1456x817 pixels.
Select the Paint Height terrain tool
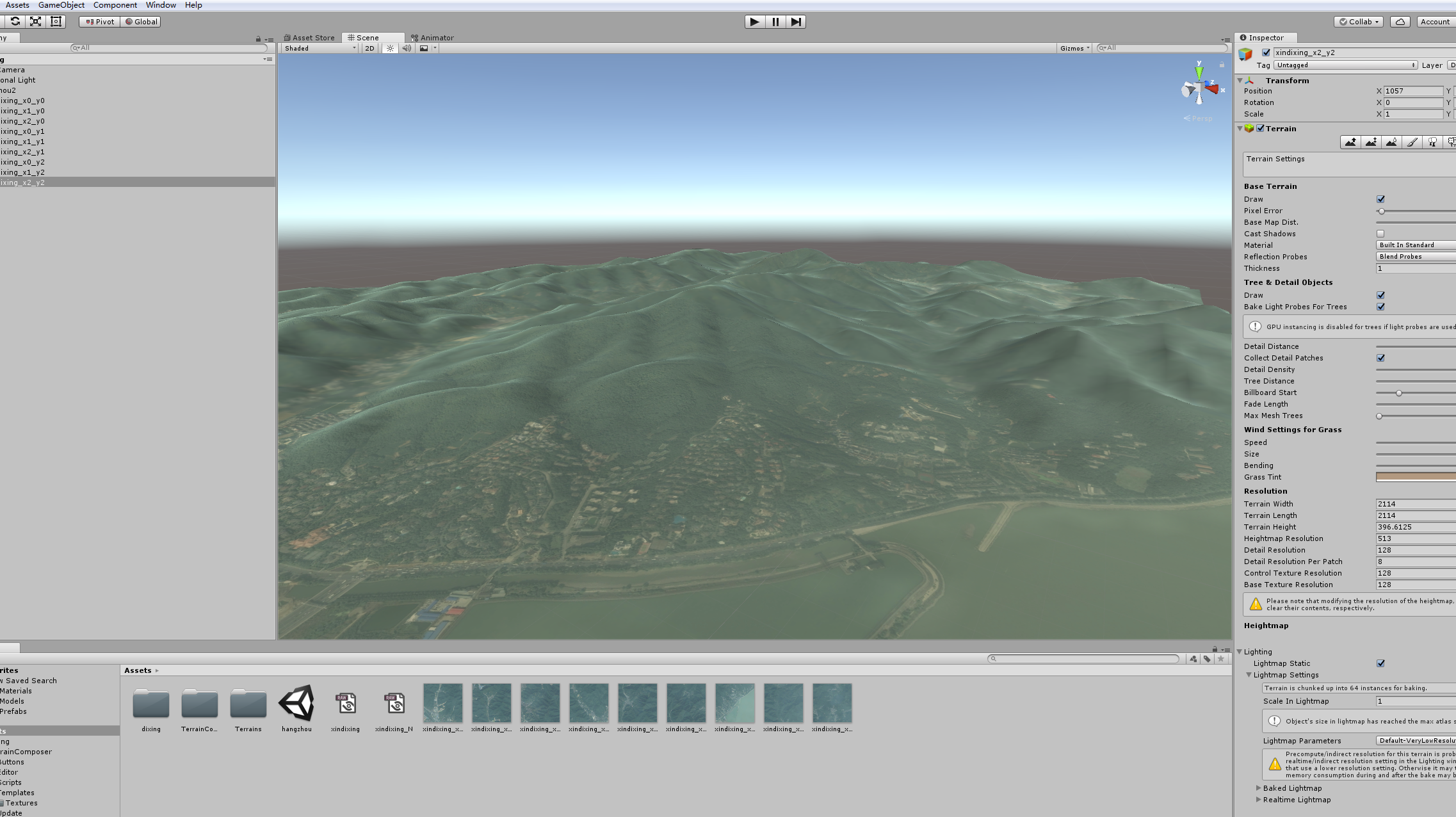1371,142
